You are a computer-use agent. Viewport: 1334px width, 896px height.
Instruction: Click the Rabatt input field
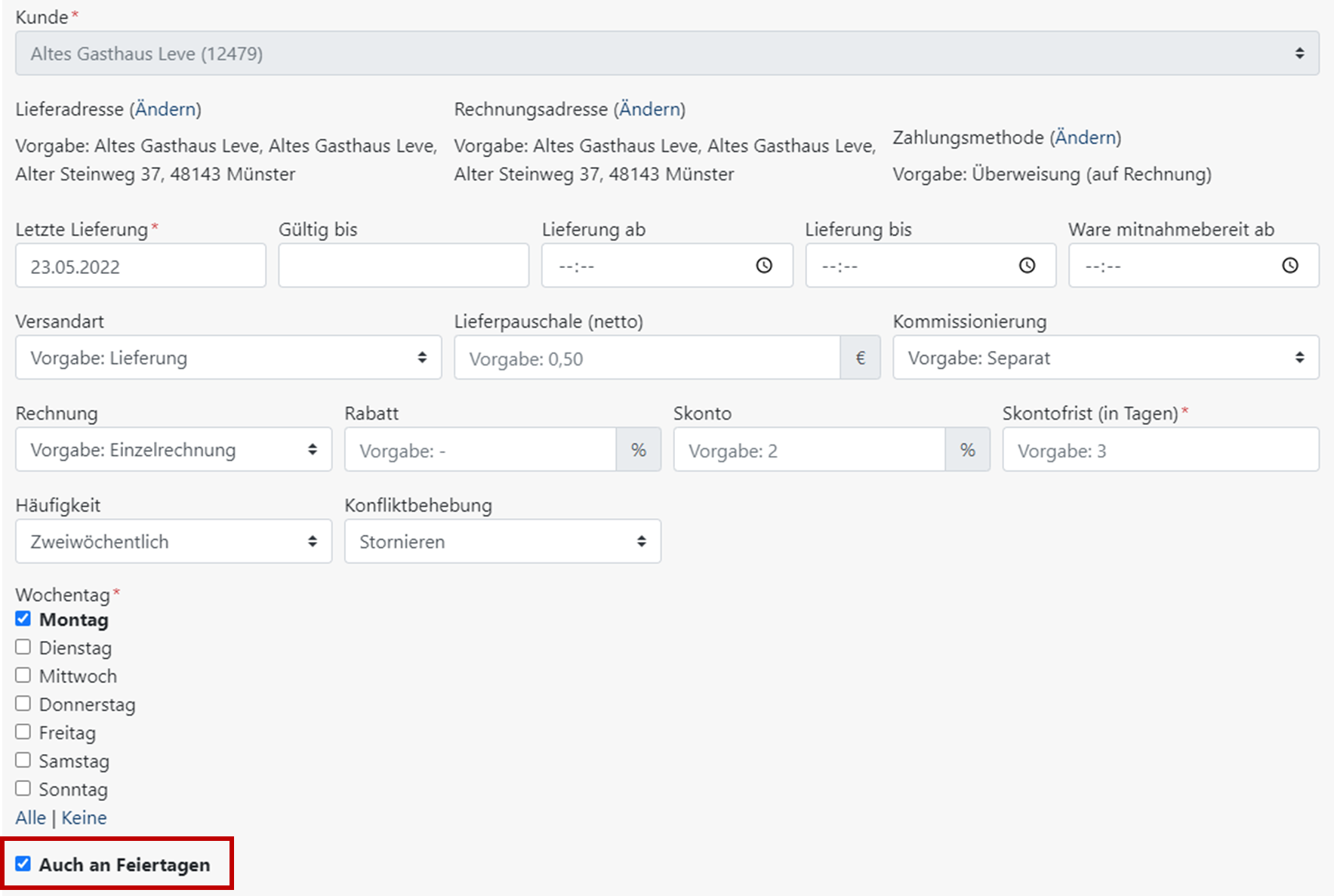[481, 450]
